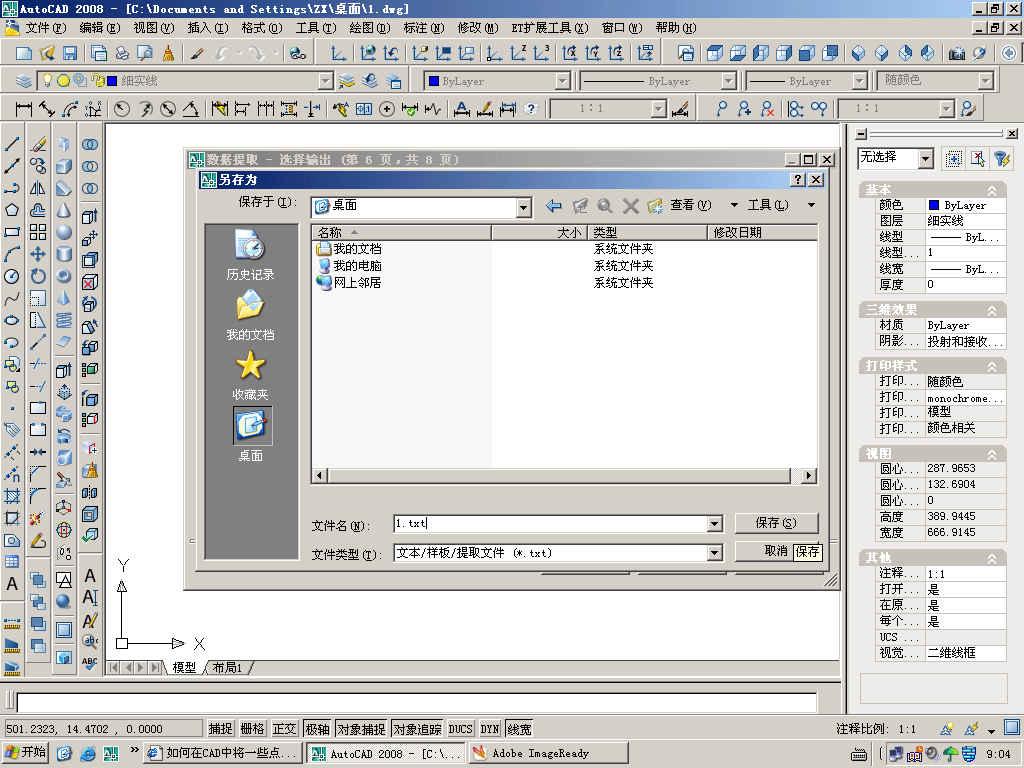Screen dimensions: 1024x768
Task: Select the Rectangle tool in draw toolbar
Action: (x=12, y=232)
